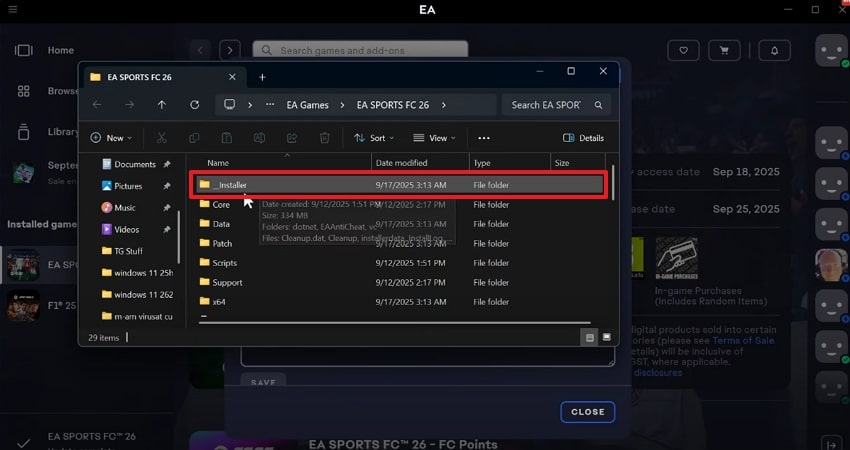Go forward in the EA app navigation
Image resolution: width=850 pixels, height=450 pixels.
coord(230,50)
